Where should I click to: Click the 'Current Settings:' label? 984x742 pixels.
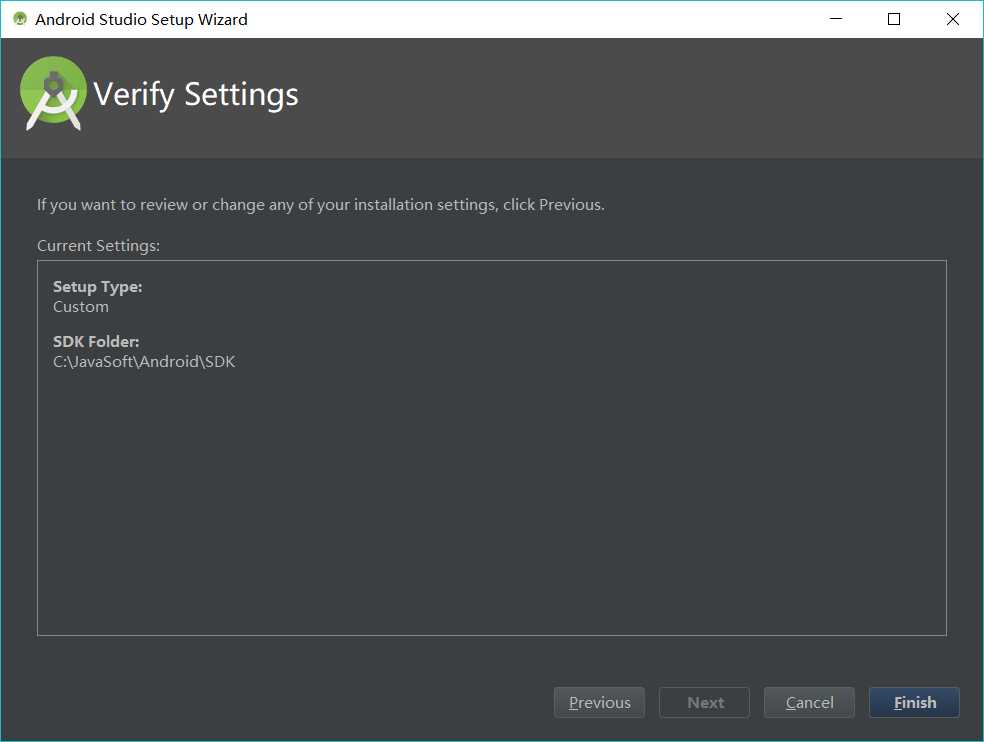[99, 245]
